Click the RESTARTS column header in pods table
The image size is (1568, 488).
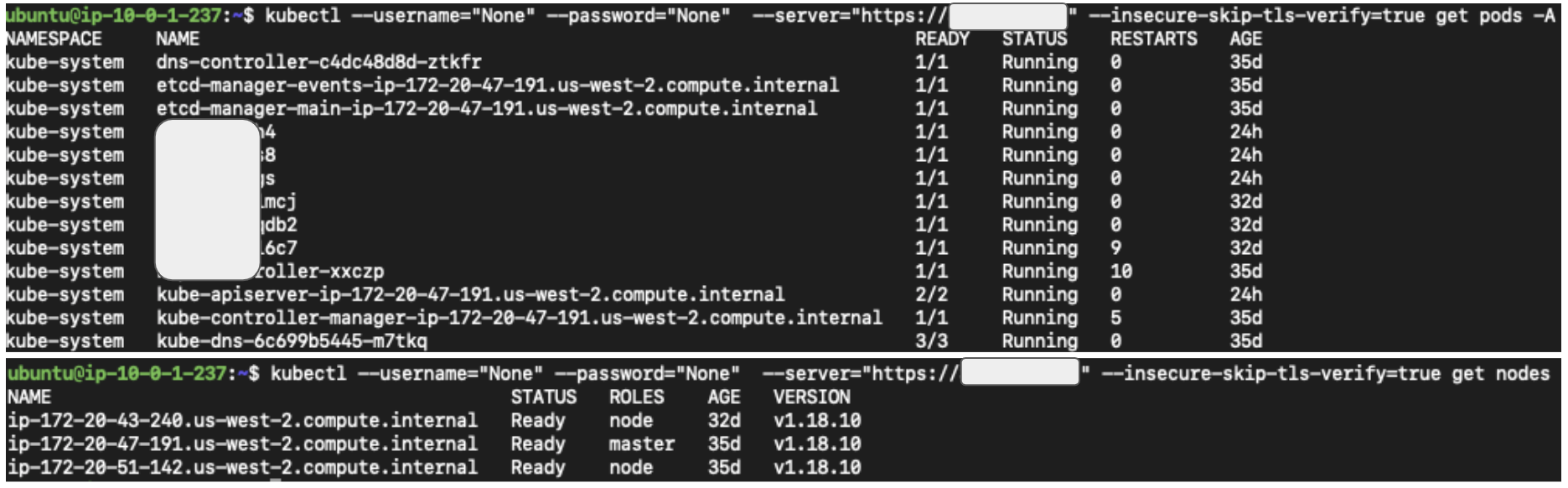pyautogui.click(x=1153, y=39)
